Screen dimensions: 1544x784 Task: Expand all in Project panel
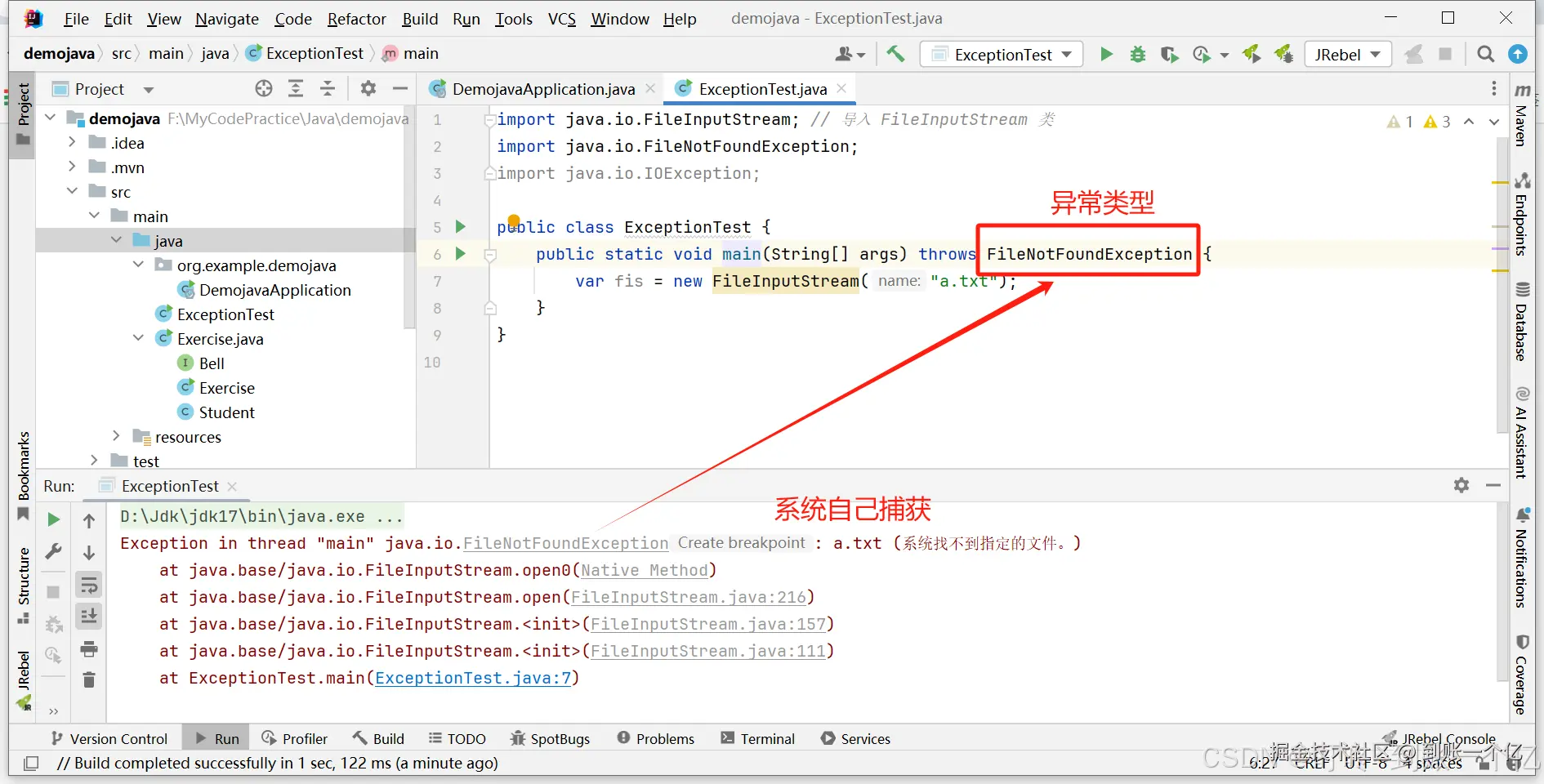pos(296,88)
